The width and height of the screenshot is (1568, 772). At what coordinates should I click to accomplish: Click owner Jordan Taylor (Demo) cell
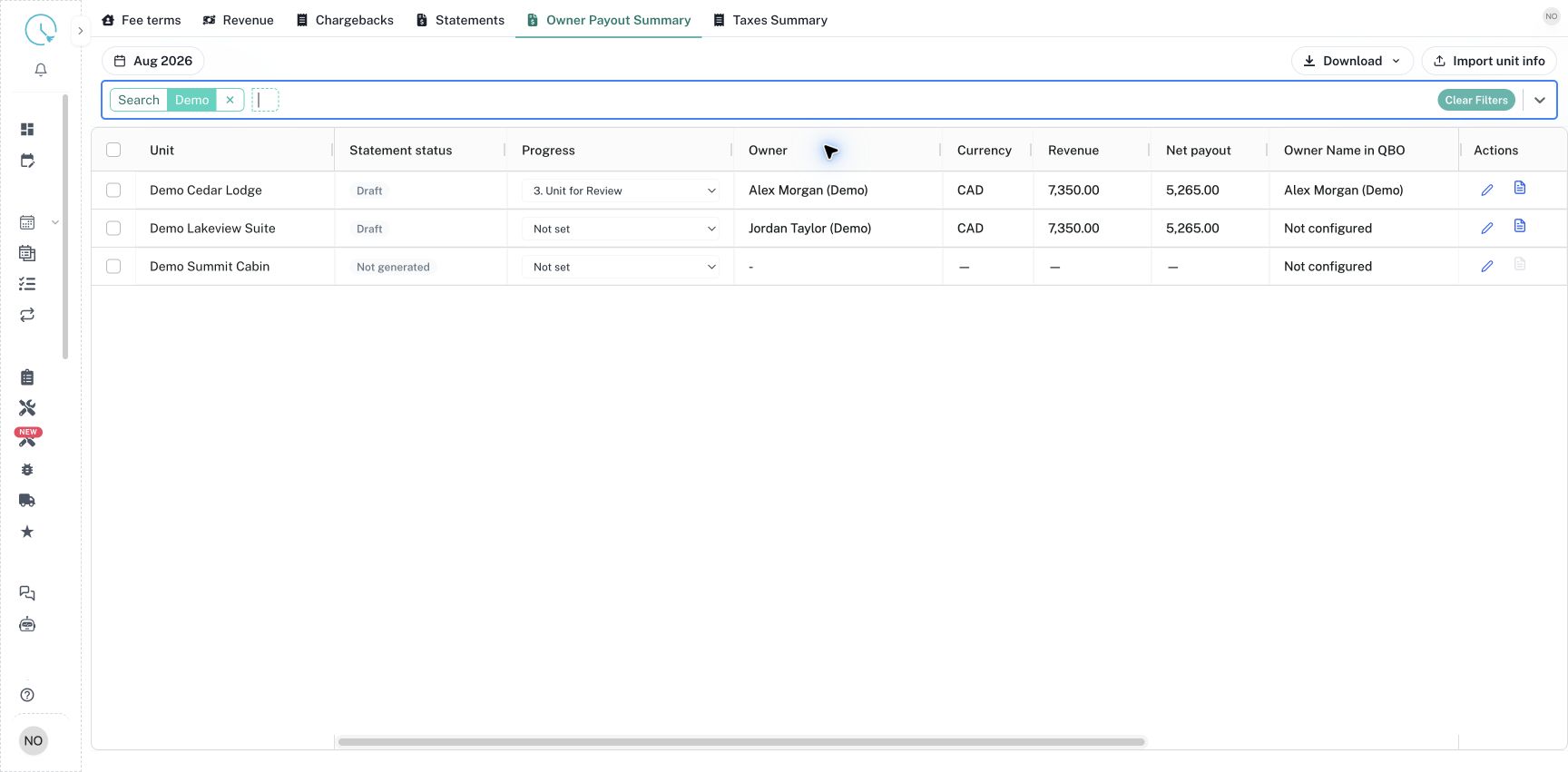[x=809, y=229]
